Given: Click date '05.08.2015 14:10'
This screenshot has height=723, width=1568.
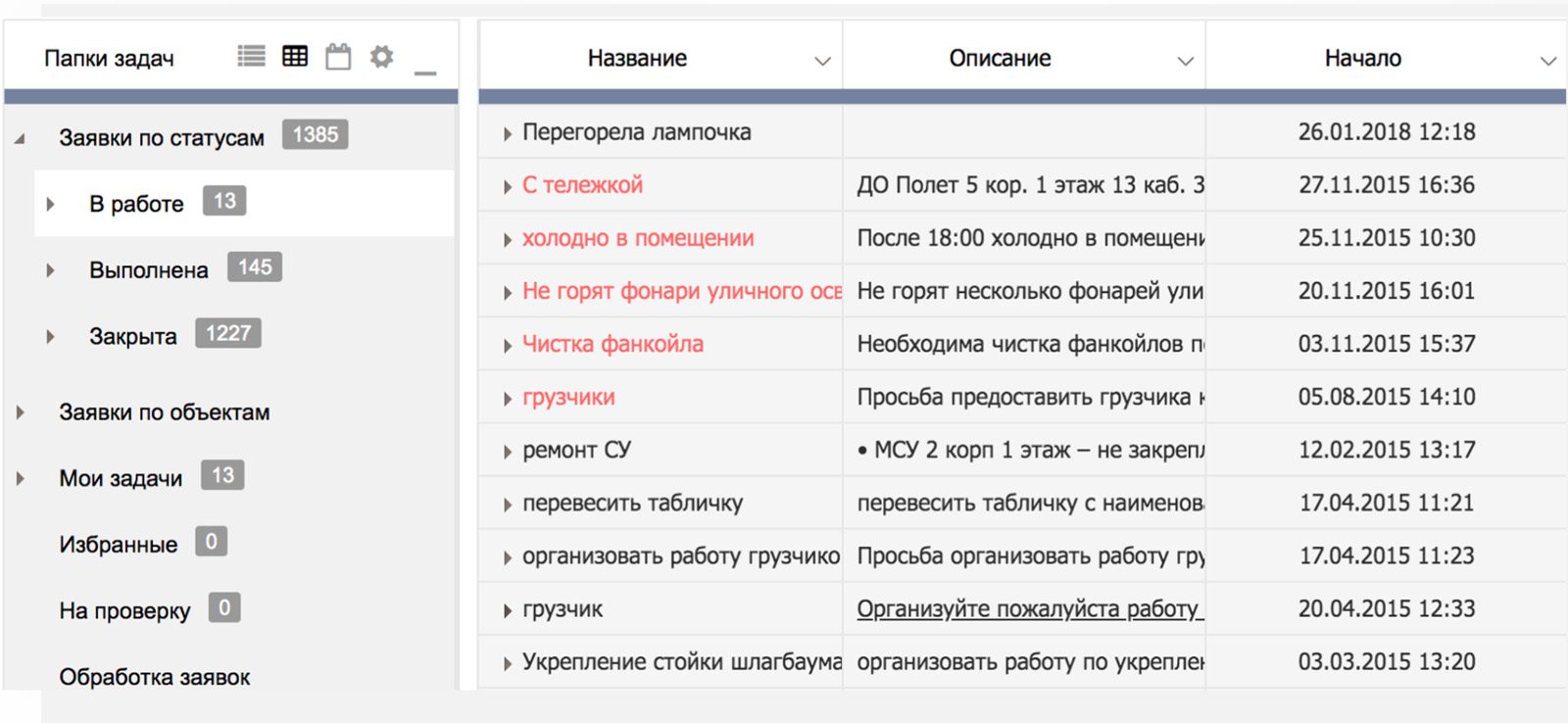Looking at the screenshot, I should tap(1387, 397).
